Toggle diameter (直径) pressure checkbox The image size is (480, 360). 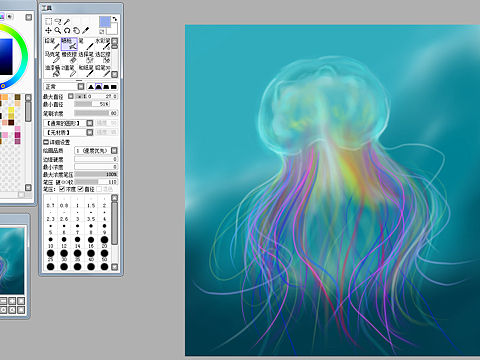81,189
